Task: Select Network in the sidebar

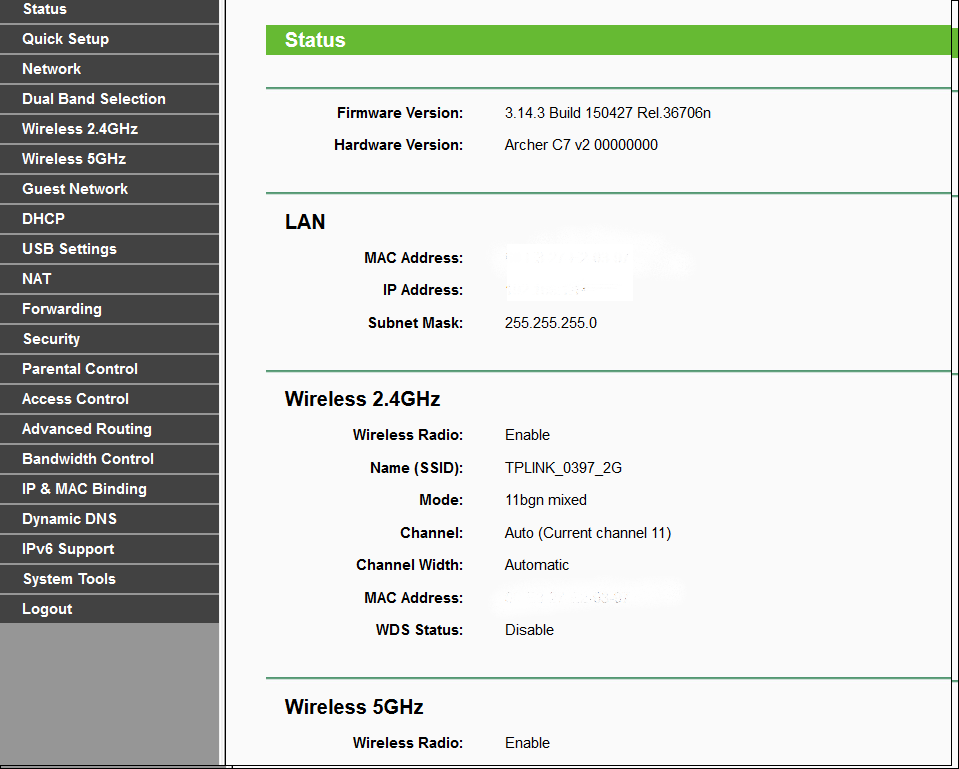Action: pyautogui.click(x=50, y=69)
